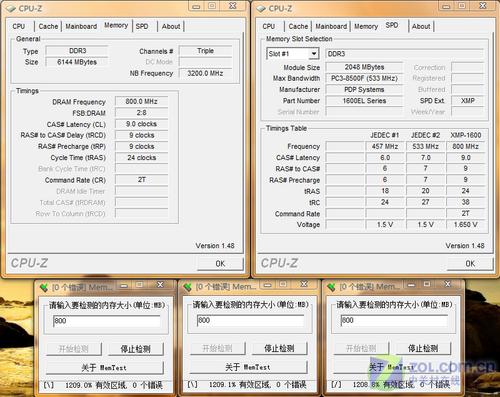Viewport: 500px width, 397px height.
Task: Select the Memory tab in left CPU-Z window
Action: pyautogui.click(x=116, y=25)
